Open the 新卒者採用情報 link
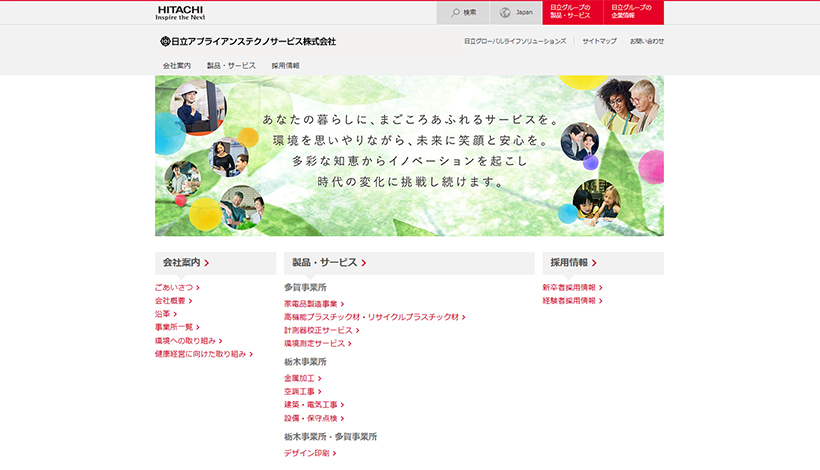The width and height of the screenshot is (820, 470). (x=573, y=288)
